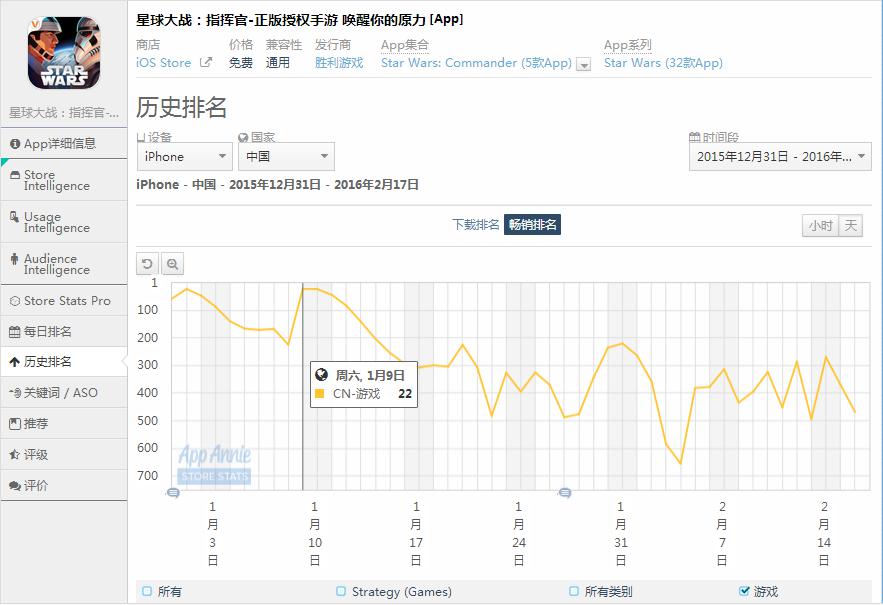Click the Star Wars app icon thumbnail

64,53
